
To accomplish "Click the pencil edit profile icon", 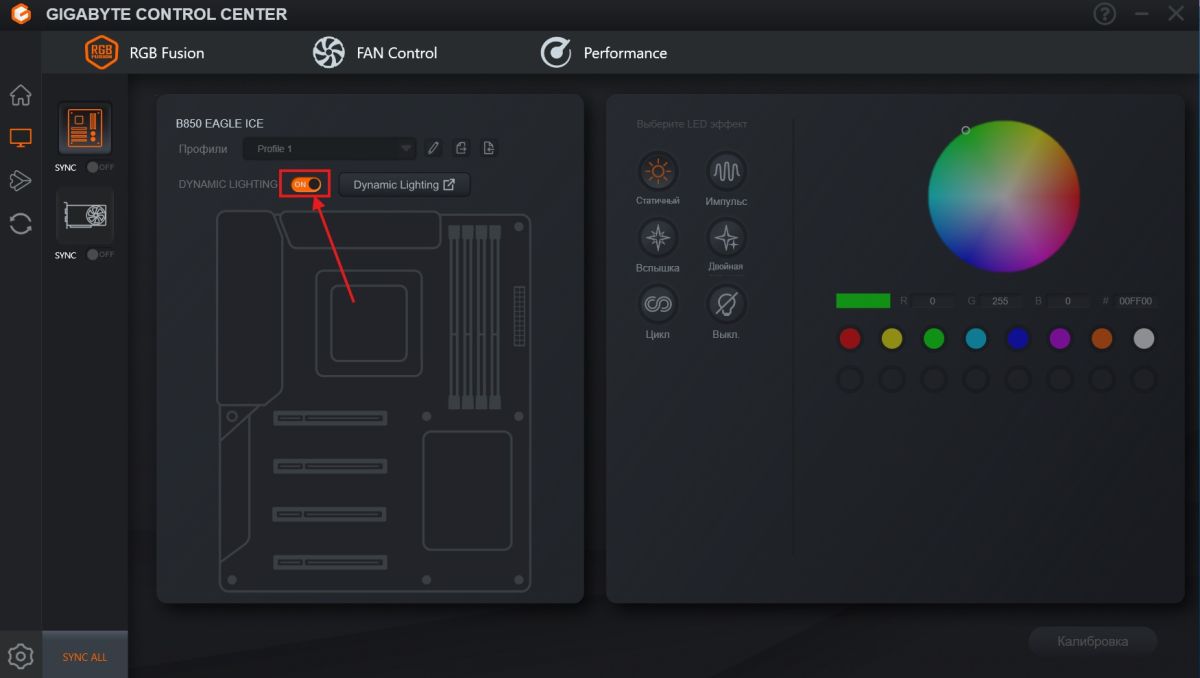I will (x=433, y=148).
